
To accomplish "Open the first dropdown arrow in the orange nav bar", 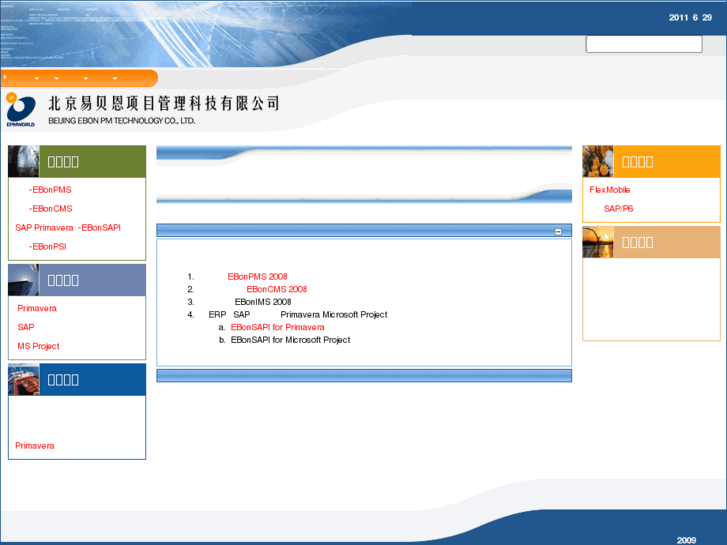I will coord(37,78).
